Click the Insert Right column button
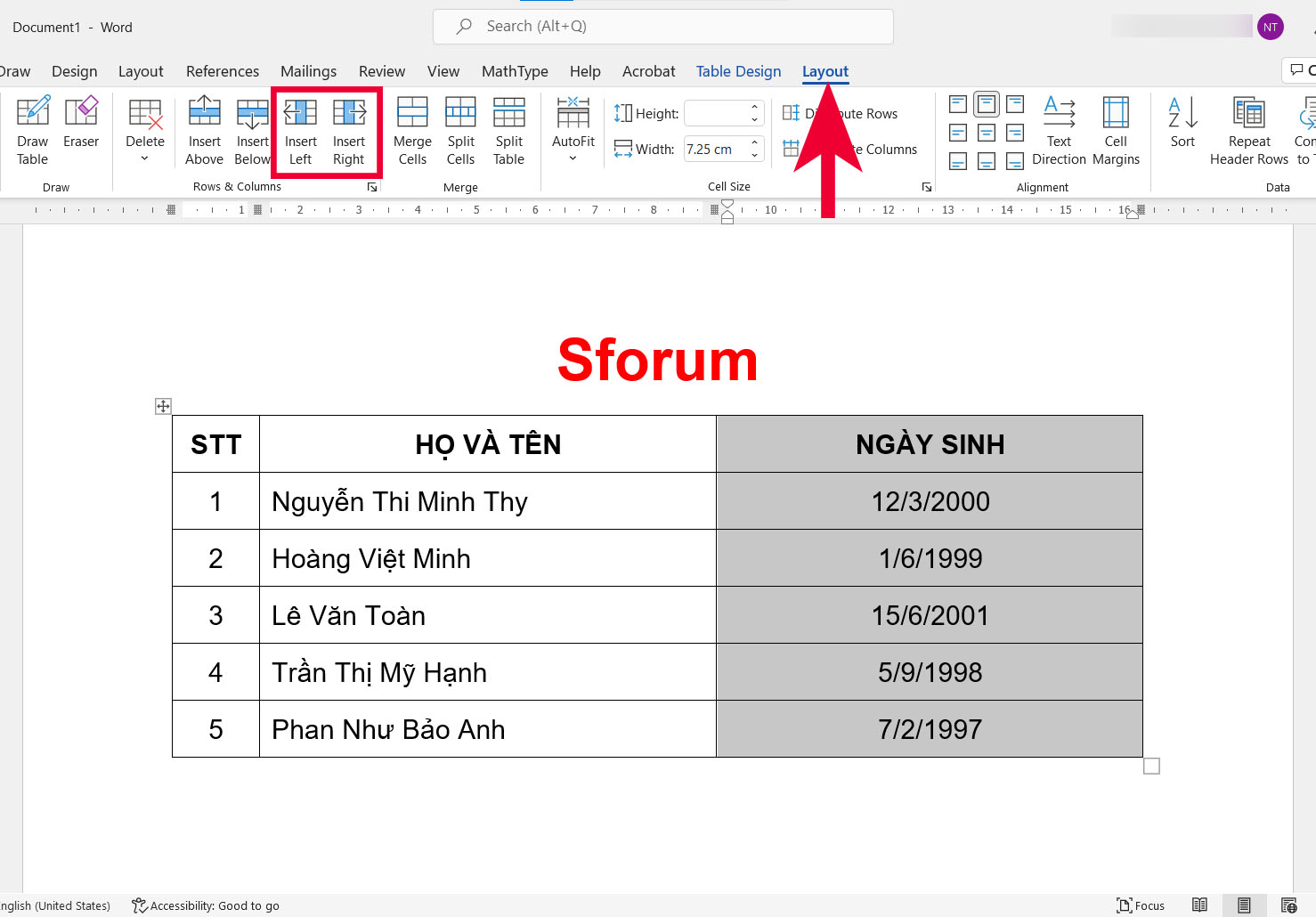Image resolution: width=1316 pixels, height=917 pixels. coord(349,131)
